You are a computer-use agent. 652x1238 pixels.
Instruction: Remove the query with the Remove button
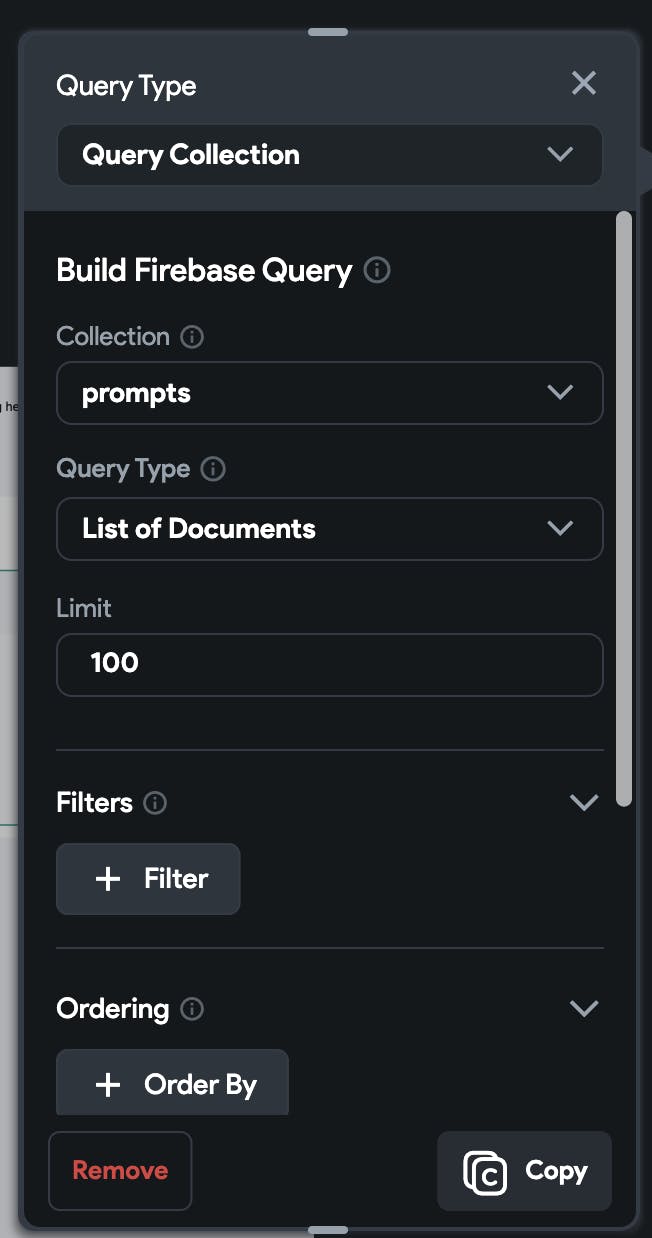120,1171
